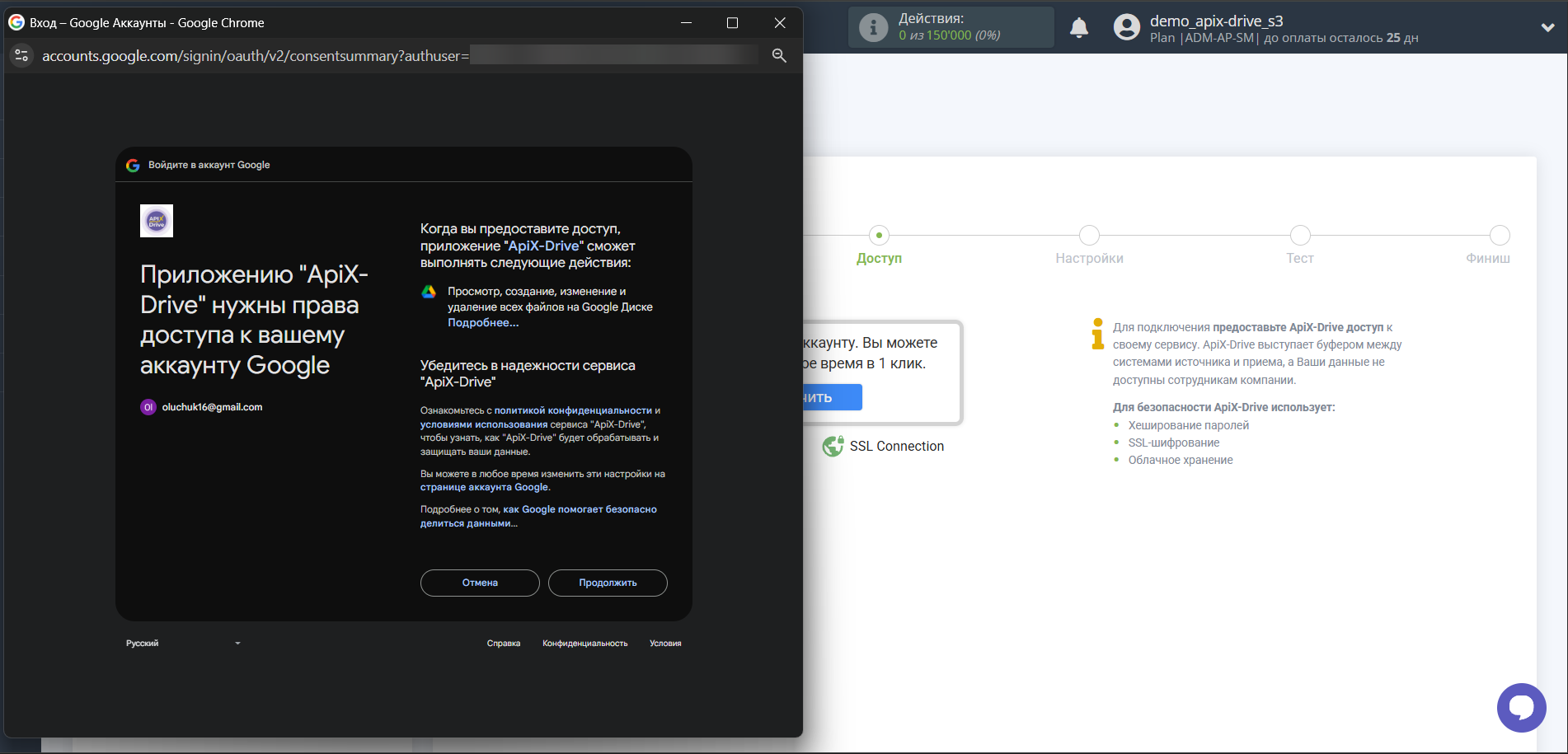Viewport: 1568px width, 754px height.
Task: Click the site information icon in the address bar
Action: click(22, 55)
